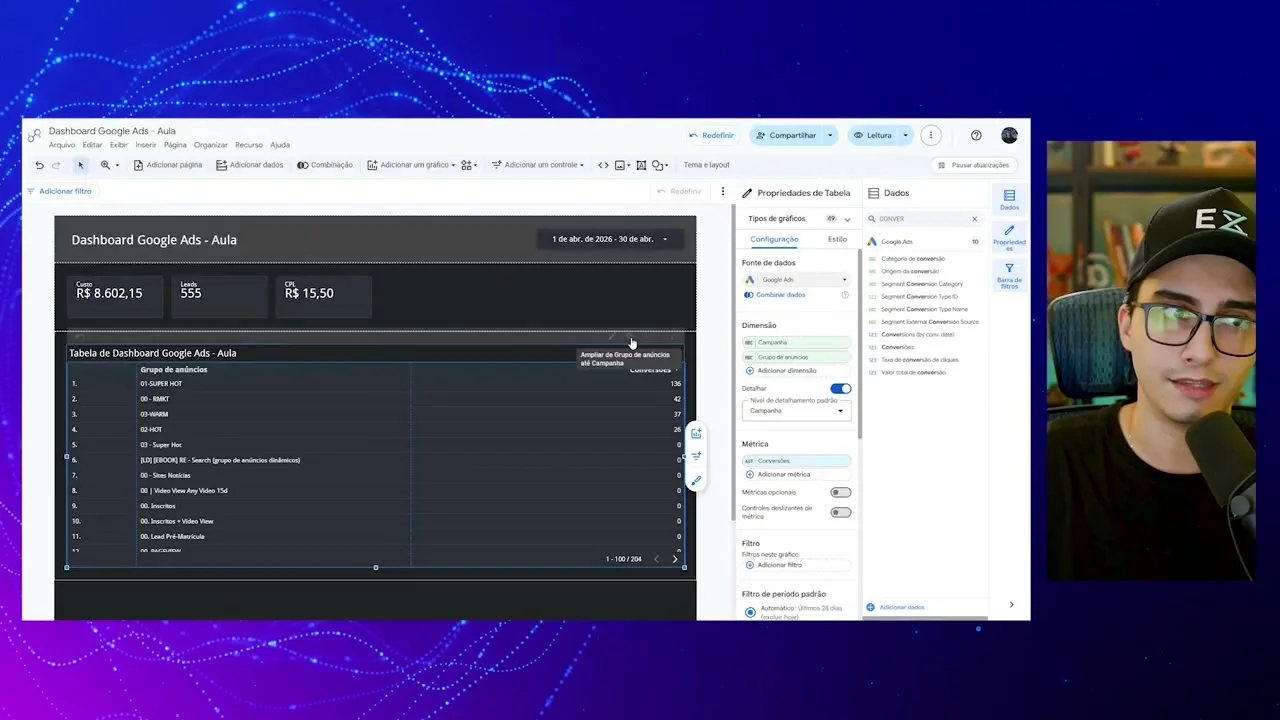
Task: Open the help question mark icon
Action: [x=976, y=135]
